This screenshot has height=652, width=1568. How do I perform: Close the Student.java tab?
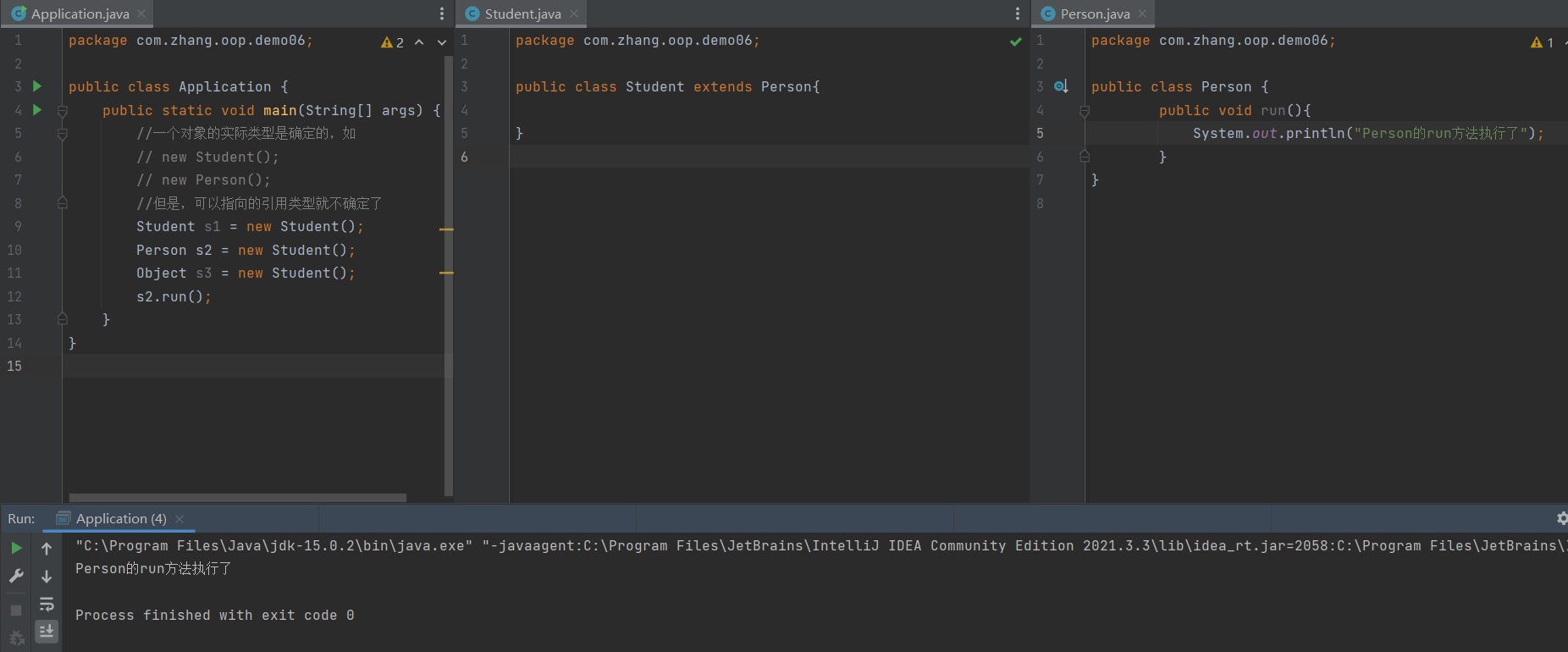pos(574,14)
